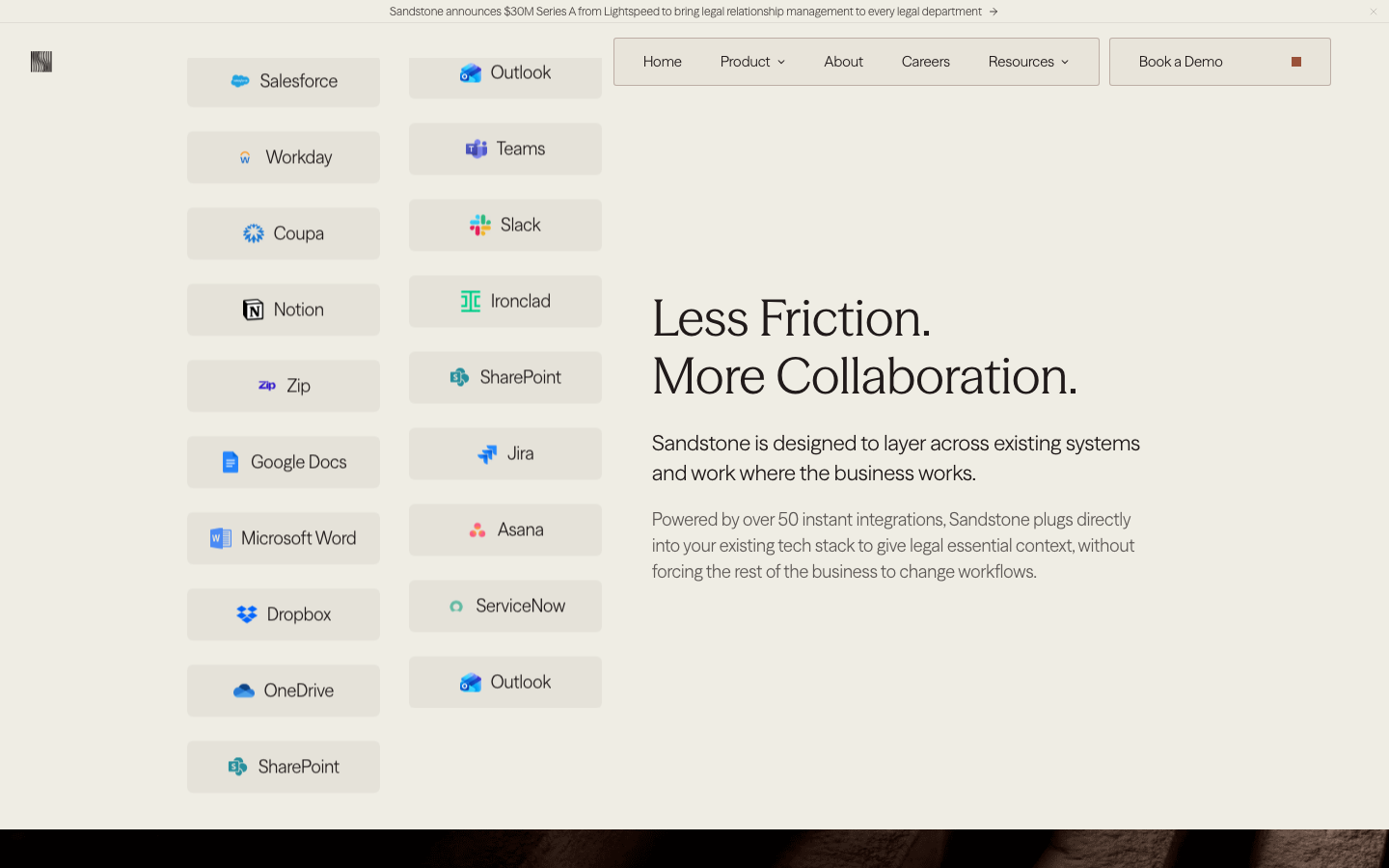
Task: Click the Sandstone logo in header
Action: pos(41,62)
